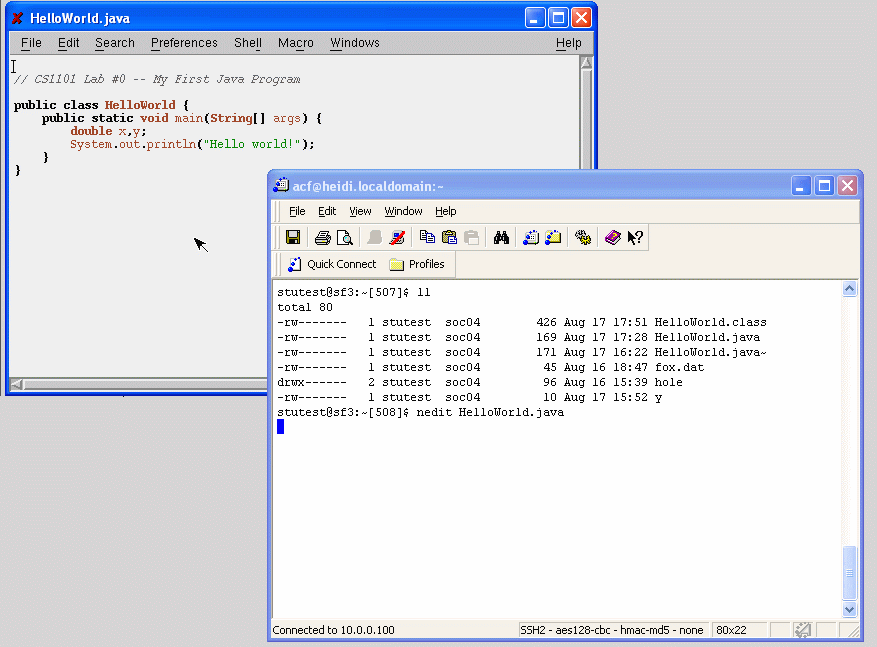Open Windows menu in NEdit window
The image size is (877, 647).
(x=355, y=43)
